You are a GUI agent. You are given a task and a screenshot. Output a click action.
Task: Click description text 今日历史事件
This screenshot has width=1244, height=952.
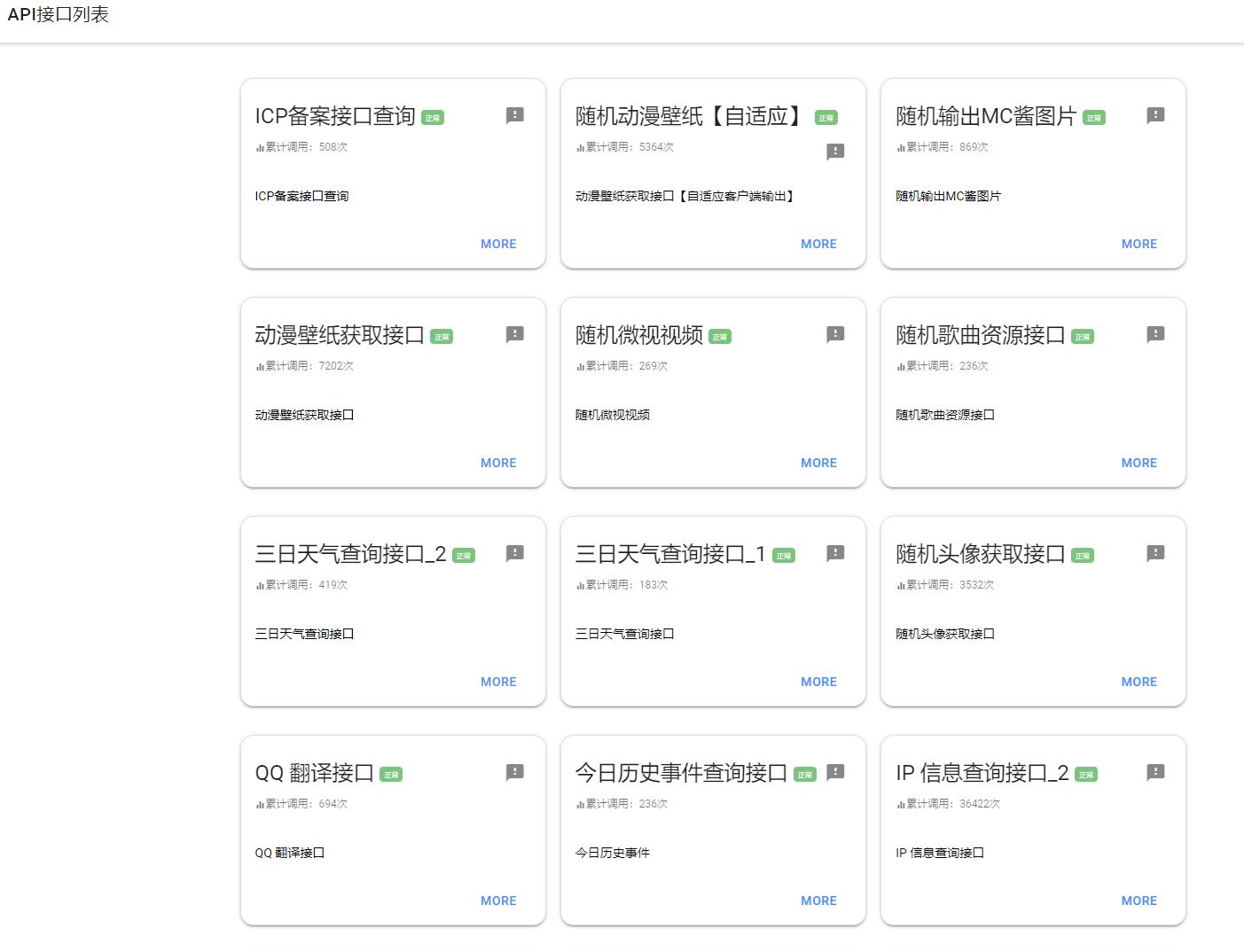pos(612,853)
